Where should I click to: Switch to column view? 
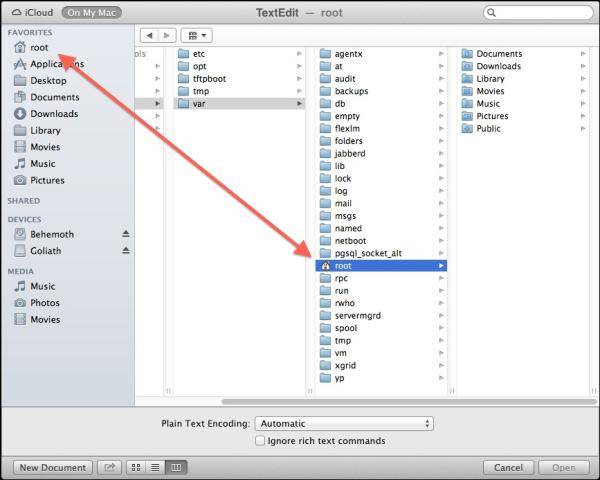click(176, 467)
